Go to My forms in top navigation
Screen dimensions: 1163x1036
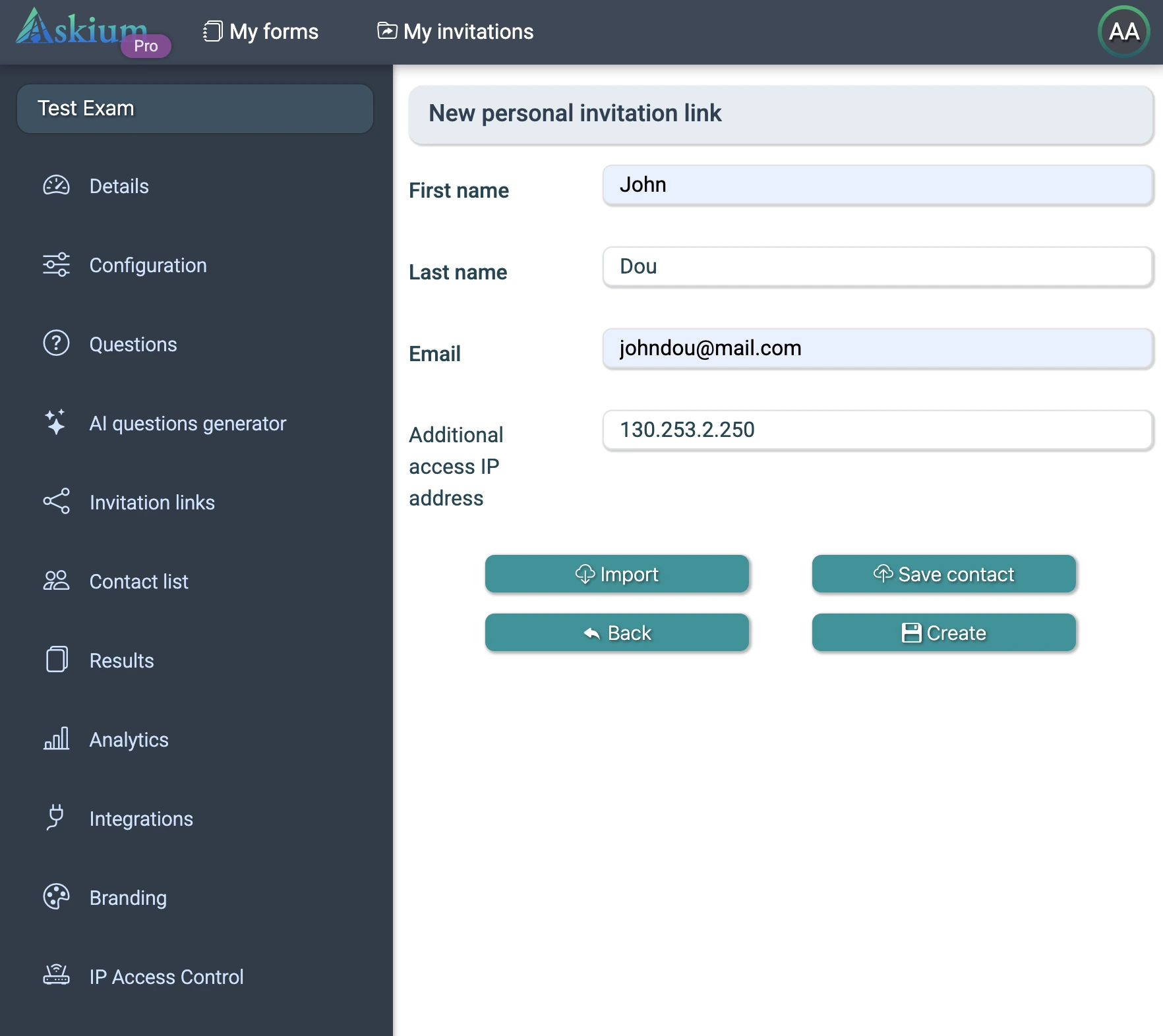[261, 32]
